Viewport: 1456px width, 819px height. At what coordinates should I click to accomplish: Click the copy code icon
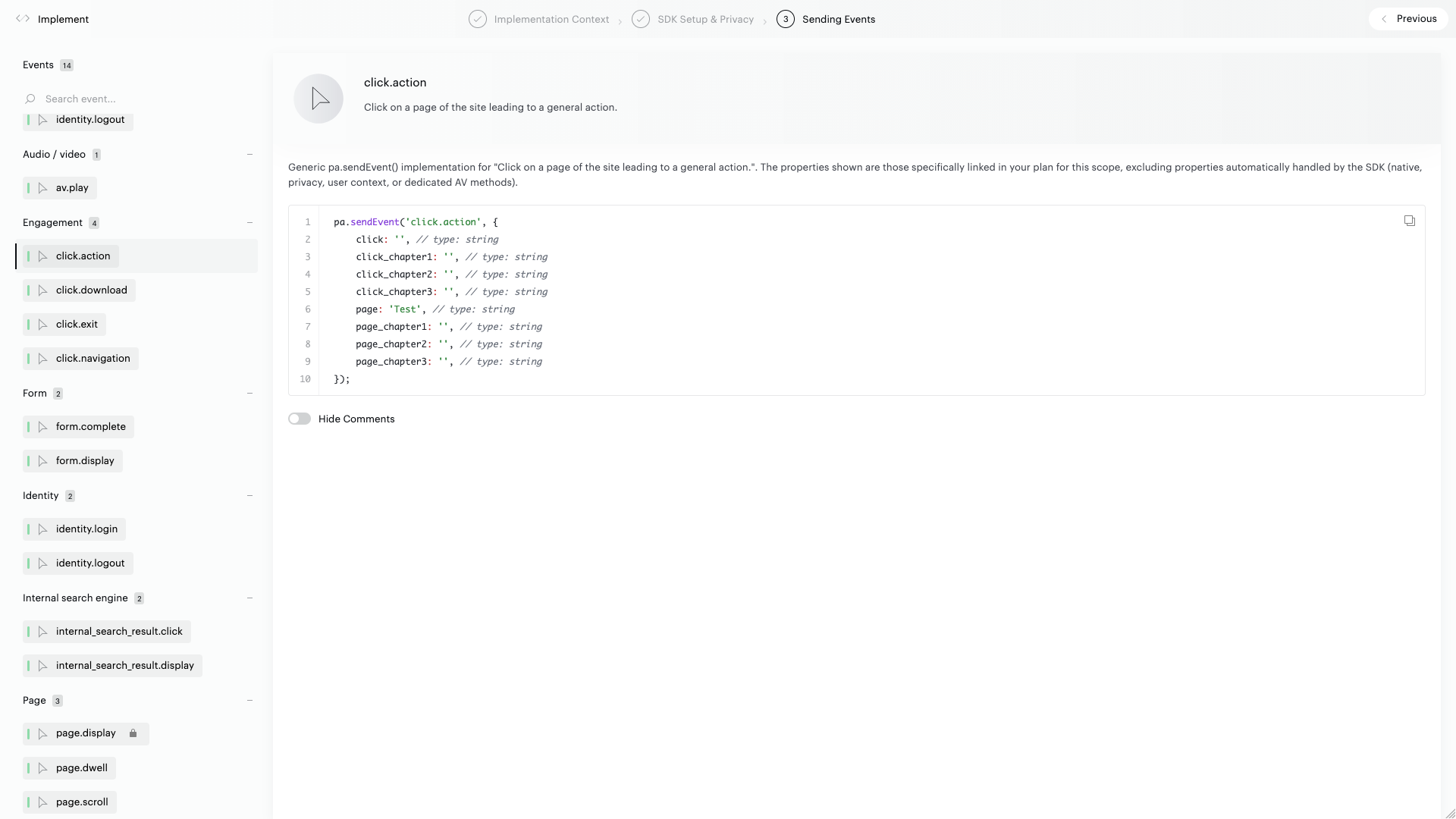click(x=1409, y=221)
